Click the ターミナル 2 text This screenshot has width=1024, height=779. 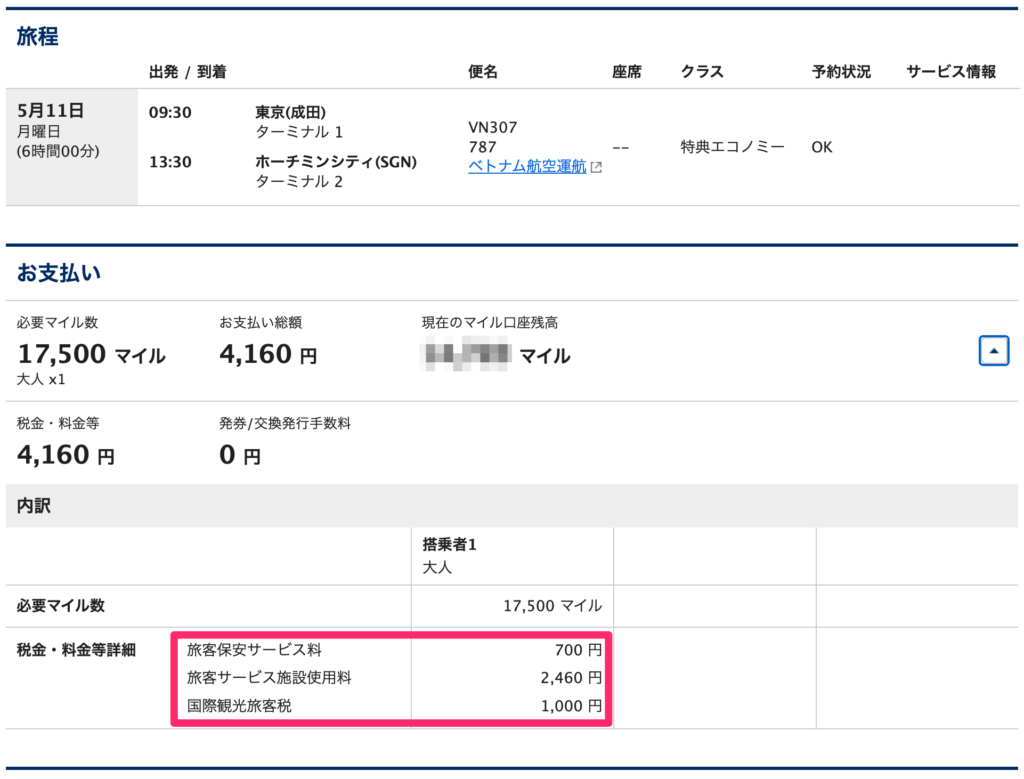pos(298,182)
